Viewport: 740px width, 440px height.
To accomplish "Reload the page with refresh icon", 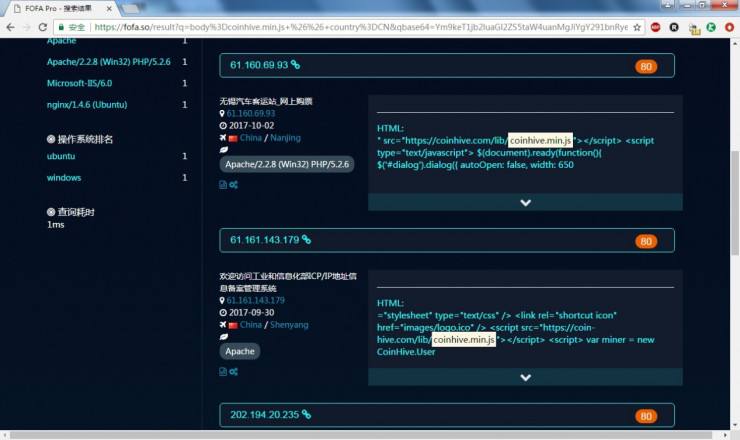I will (42, 27).
